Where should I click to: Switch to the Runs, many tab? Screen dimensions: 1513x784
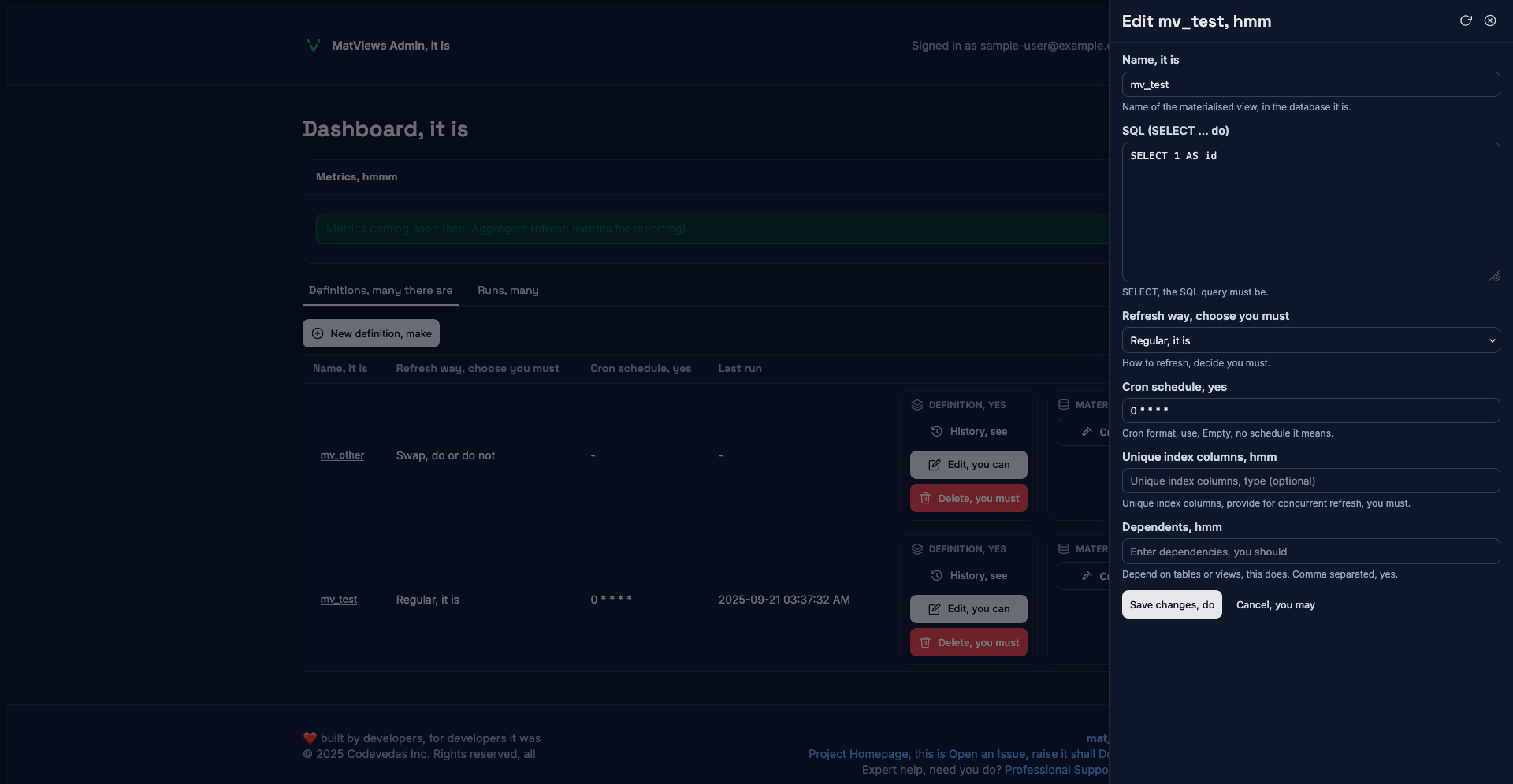(x=507, y=291)
